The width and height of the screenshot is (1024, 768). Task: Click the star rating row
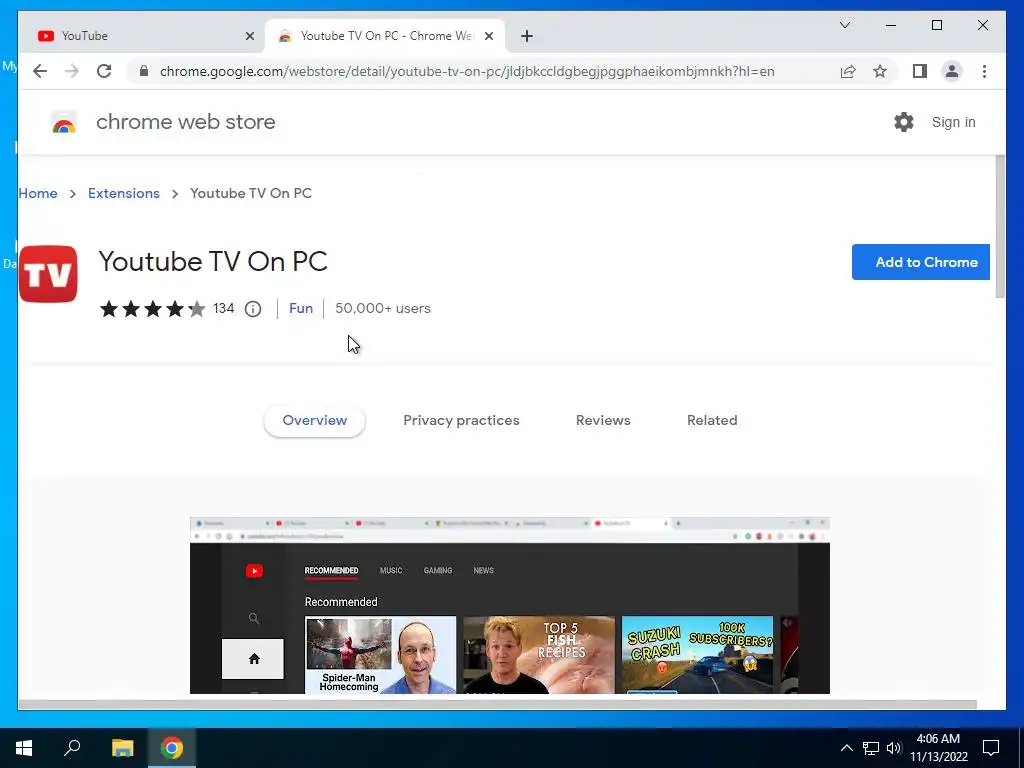click(x=152, y=309)
